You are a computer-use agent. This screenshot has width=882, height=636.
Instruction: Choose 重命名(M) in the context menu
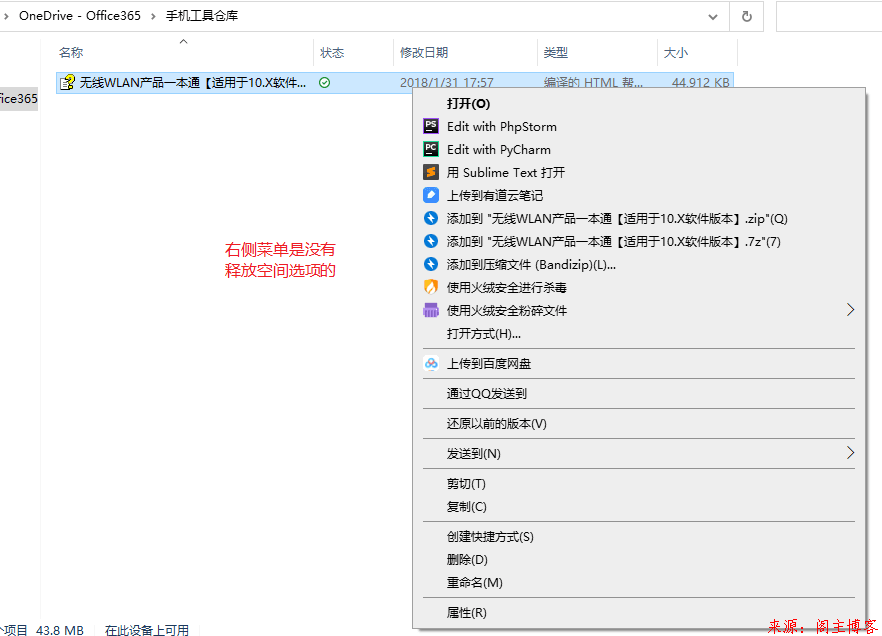pyautogui.click(x=475, y=583)
